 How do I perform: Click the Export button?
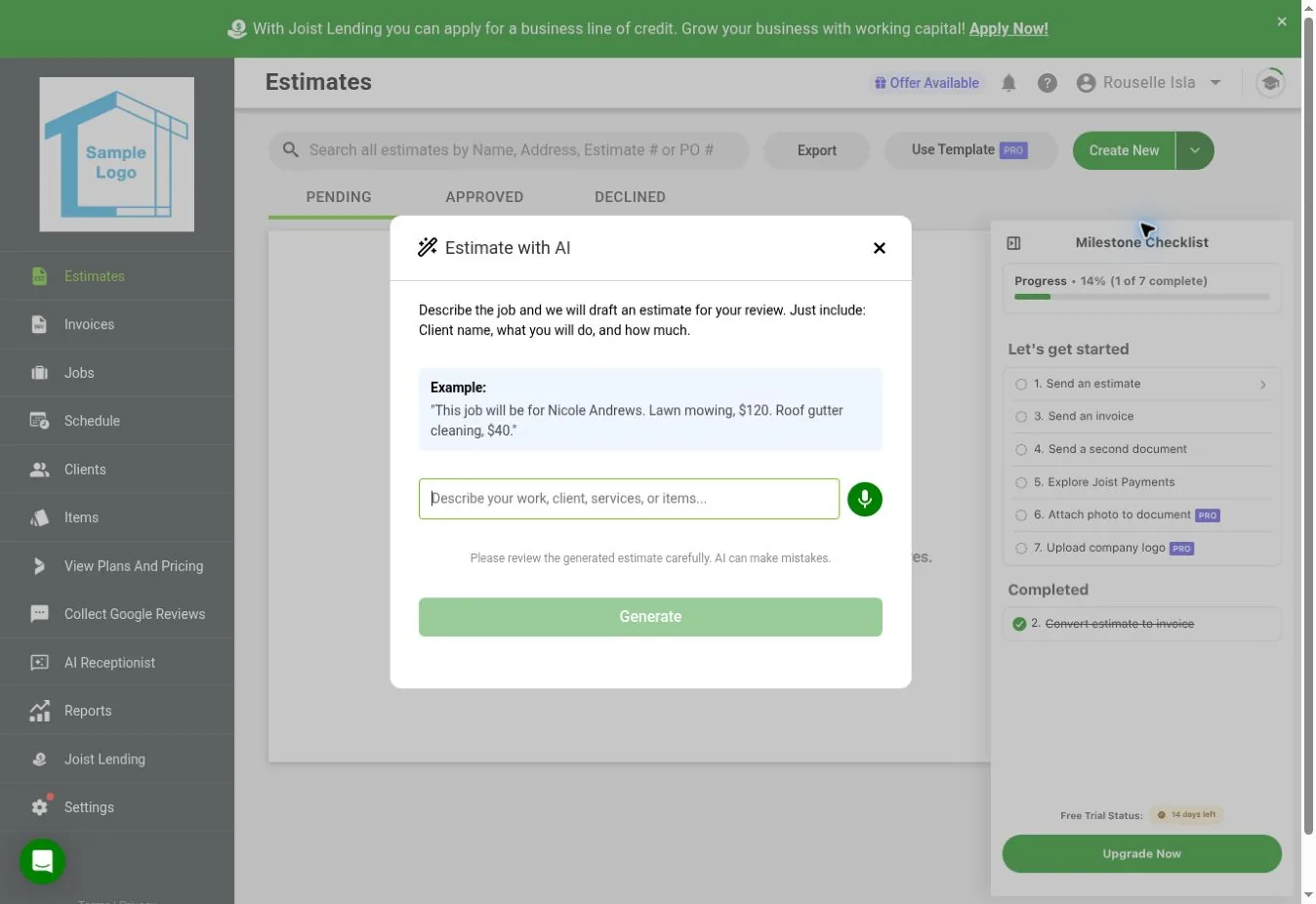point(816,150)
